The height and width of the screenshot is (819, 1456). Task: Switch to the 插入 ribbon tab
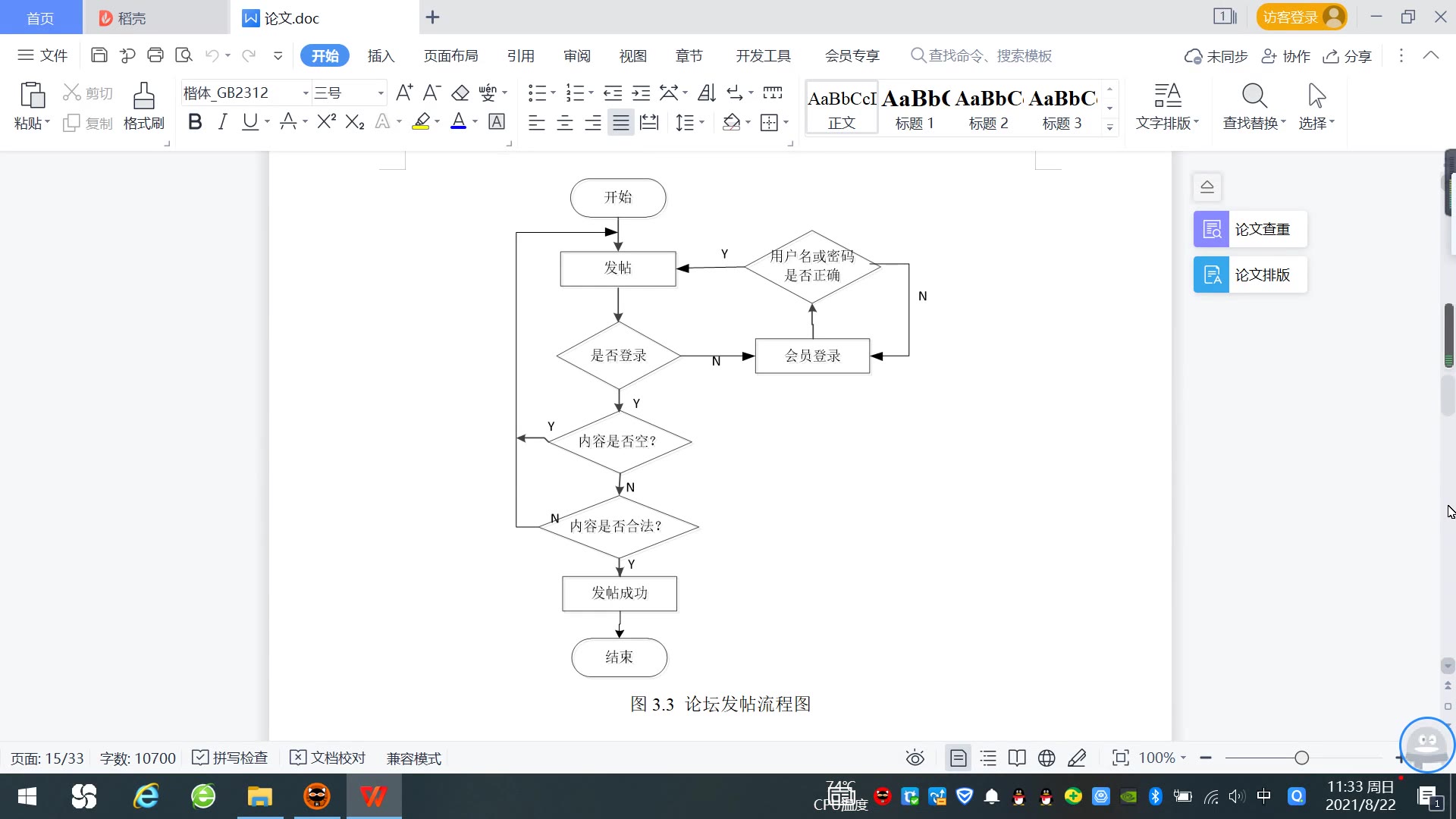pos(381,55)
